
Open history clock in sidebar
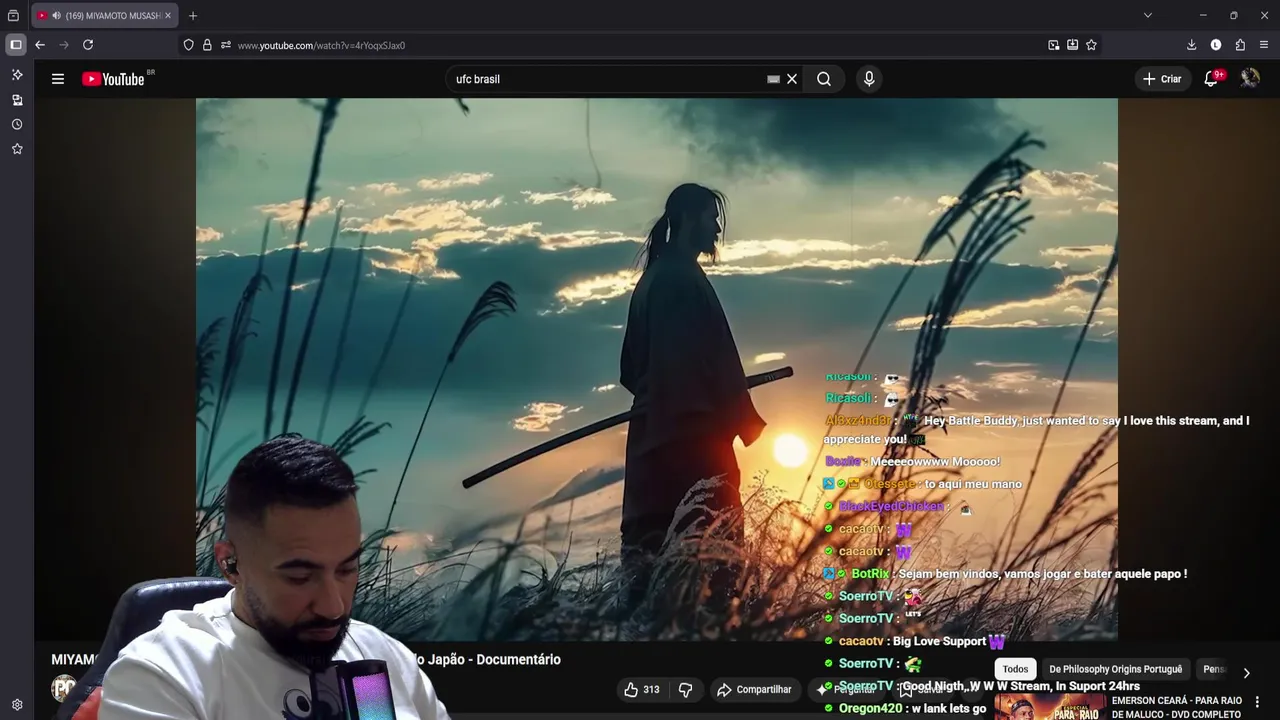click(x=17, y=125)
